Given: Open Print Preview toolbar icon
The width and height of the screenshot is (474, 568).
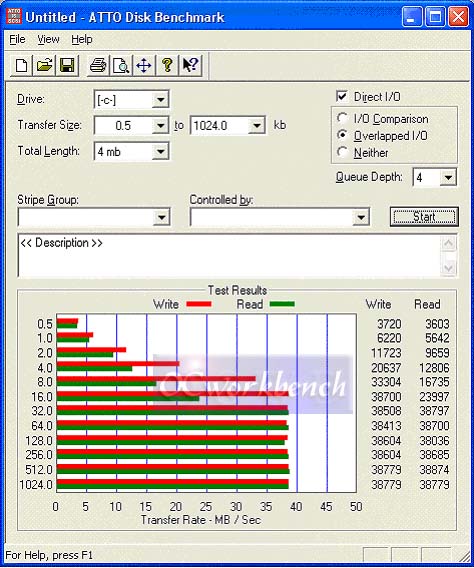Looking at the screenshot, I should 121,66.
